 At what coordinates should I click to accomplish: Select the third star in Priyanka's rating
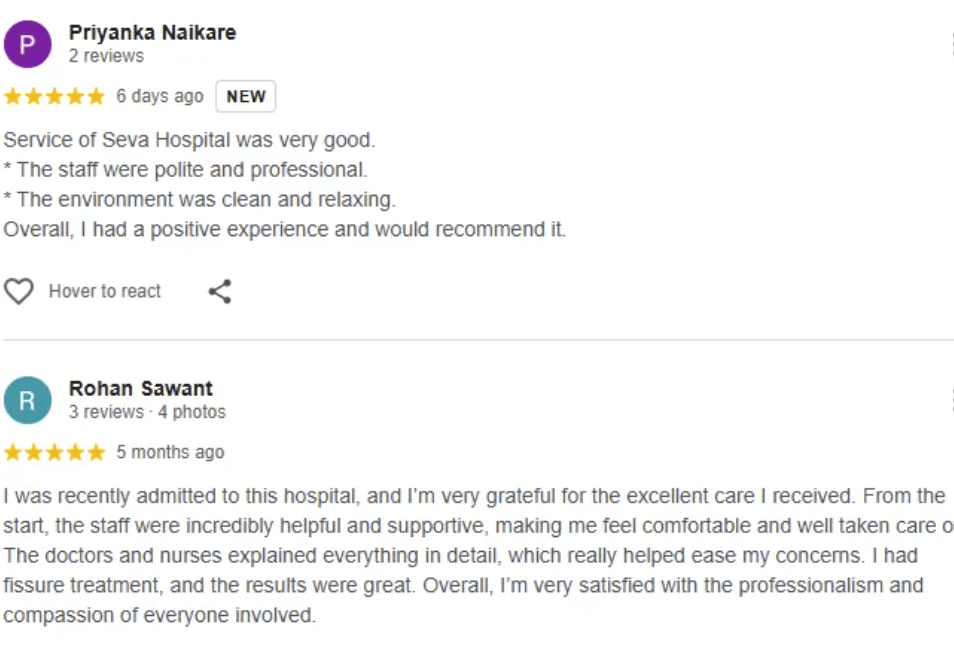tap(55, 96)
